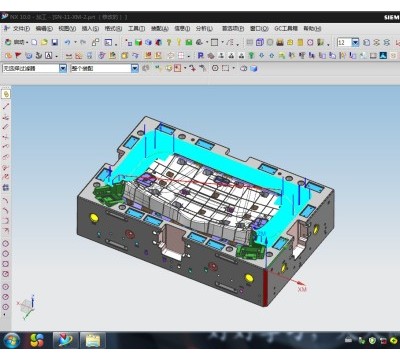Toggle the dashed rectangle selection mode icon
This screenshot has width=400, height=360.
pyautogui.click(x=226, y=68)
